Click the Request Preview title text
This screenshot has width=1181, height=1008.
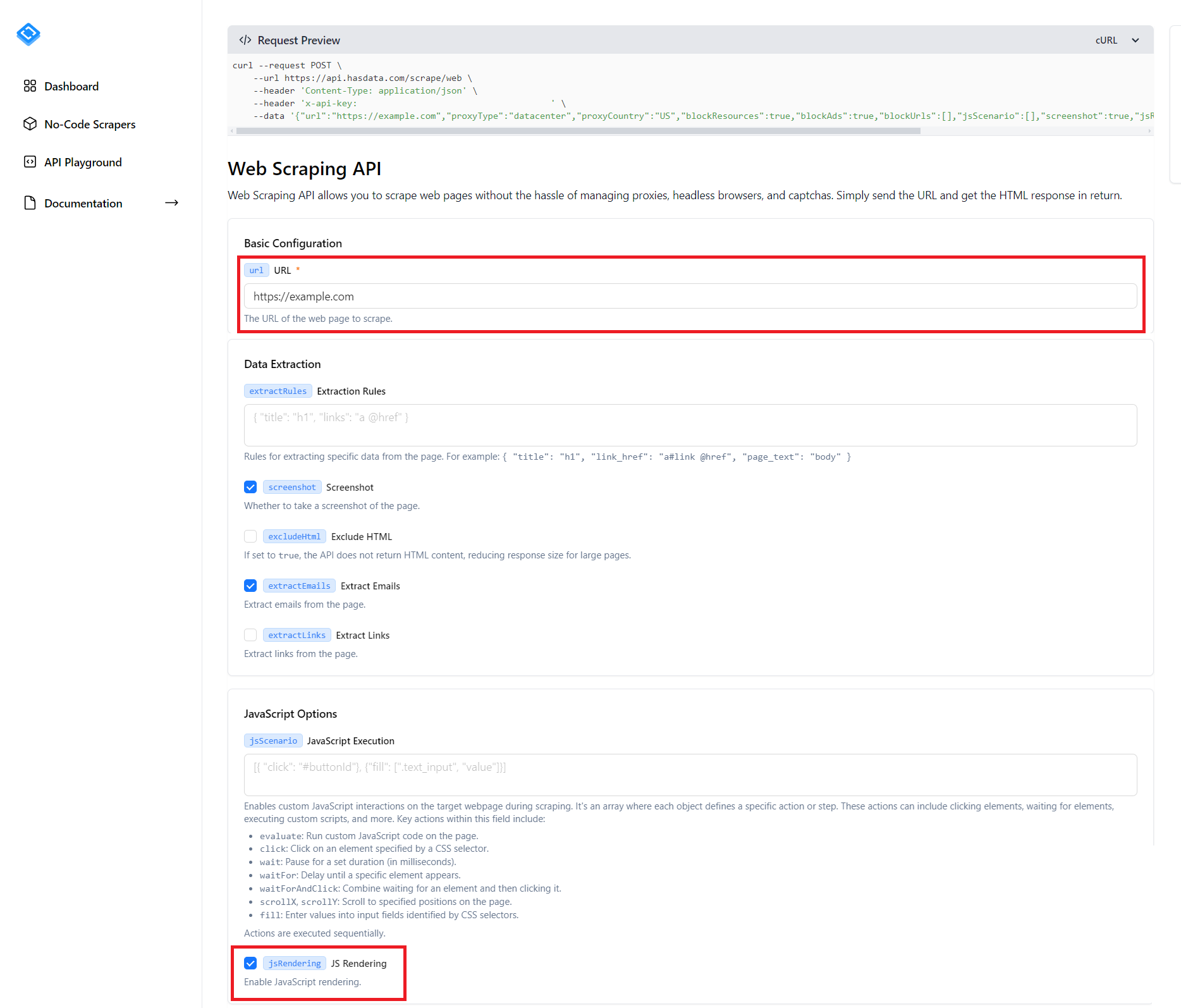(x=298, y=40)
